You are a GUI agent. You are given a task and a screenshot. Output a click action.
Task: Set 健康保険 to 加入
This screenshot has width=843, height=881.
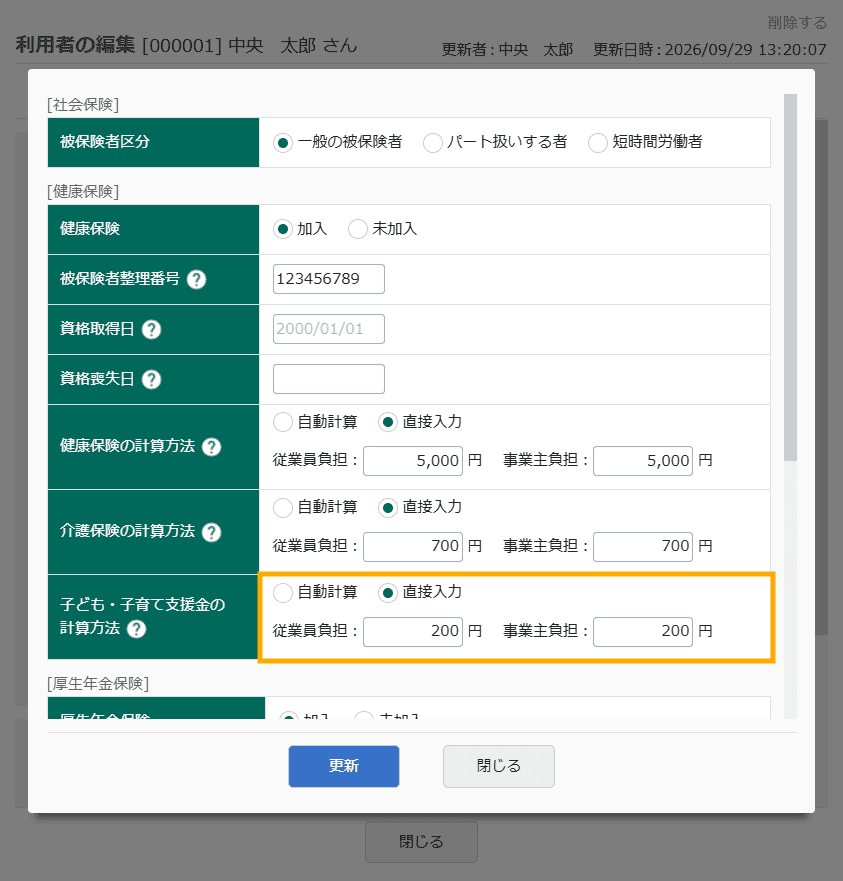pos(283,229)
